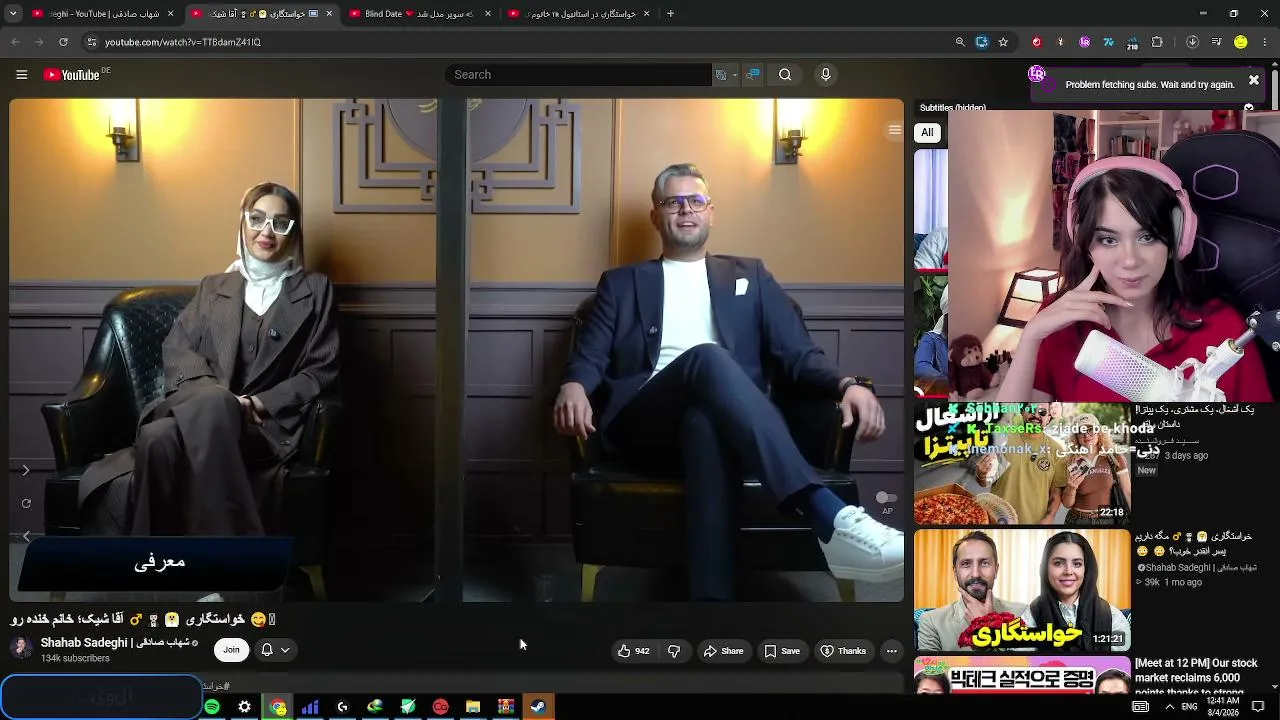
Task: Open the browser zoom magnifier icon in address bar
Action: pos(960,42)
